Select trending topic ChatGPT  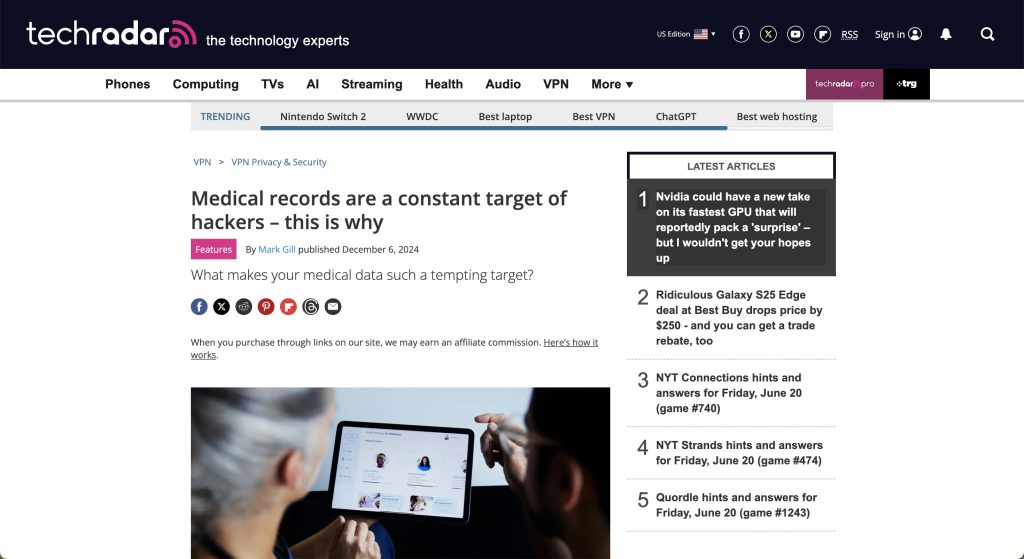(x=675, y=116)
